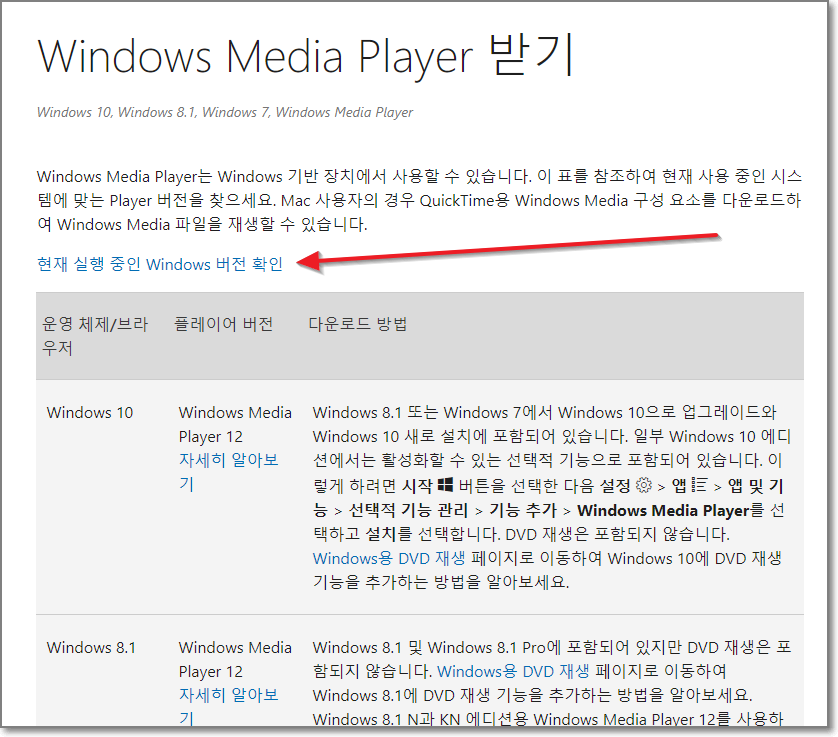Click Windows Media Player 12 text in Windows 8.1 row
Image resolution: width=838 pixels, height=737 pixels.
(x=235, y=659)
